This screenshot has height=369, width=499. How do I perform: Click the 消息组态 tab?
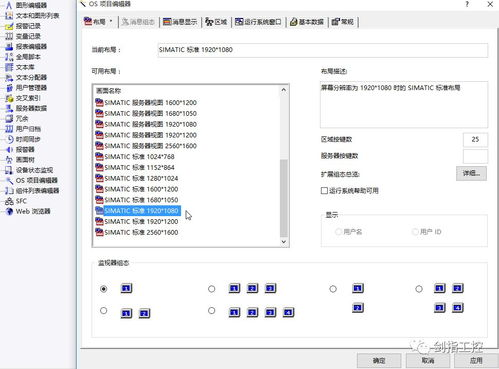tap(138, 22)
